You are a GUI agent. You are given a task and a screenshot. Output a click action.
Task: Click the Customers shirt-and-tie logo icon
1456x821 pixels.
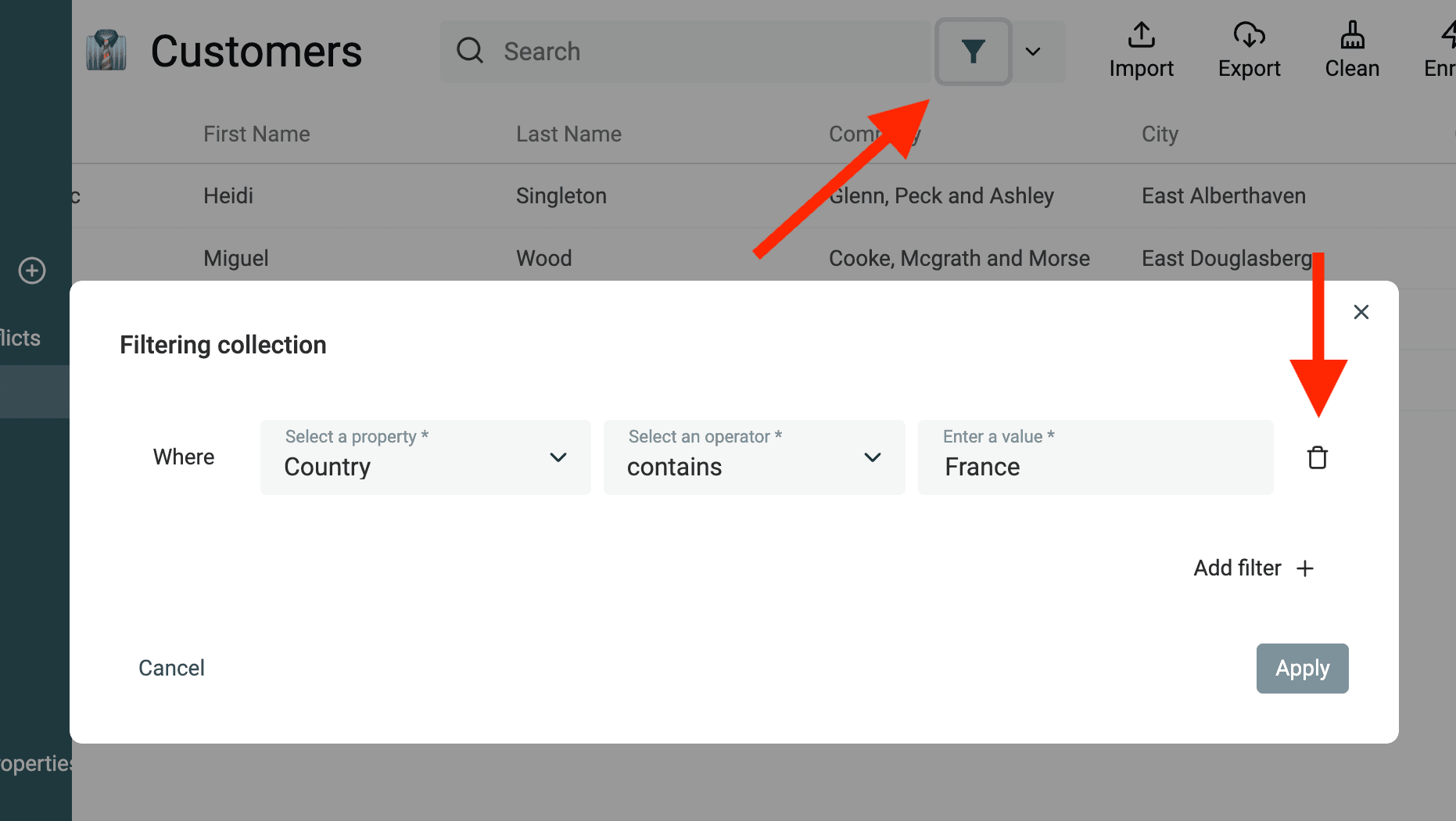point(106,51)
